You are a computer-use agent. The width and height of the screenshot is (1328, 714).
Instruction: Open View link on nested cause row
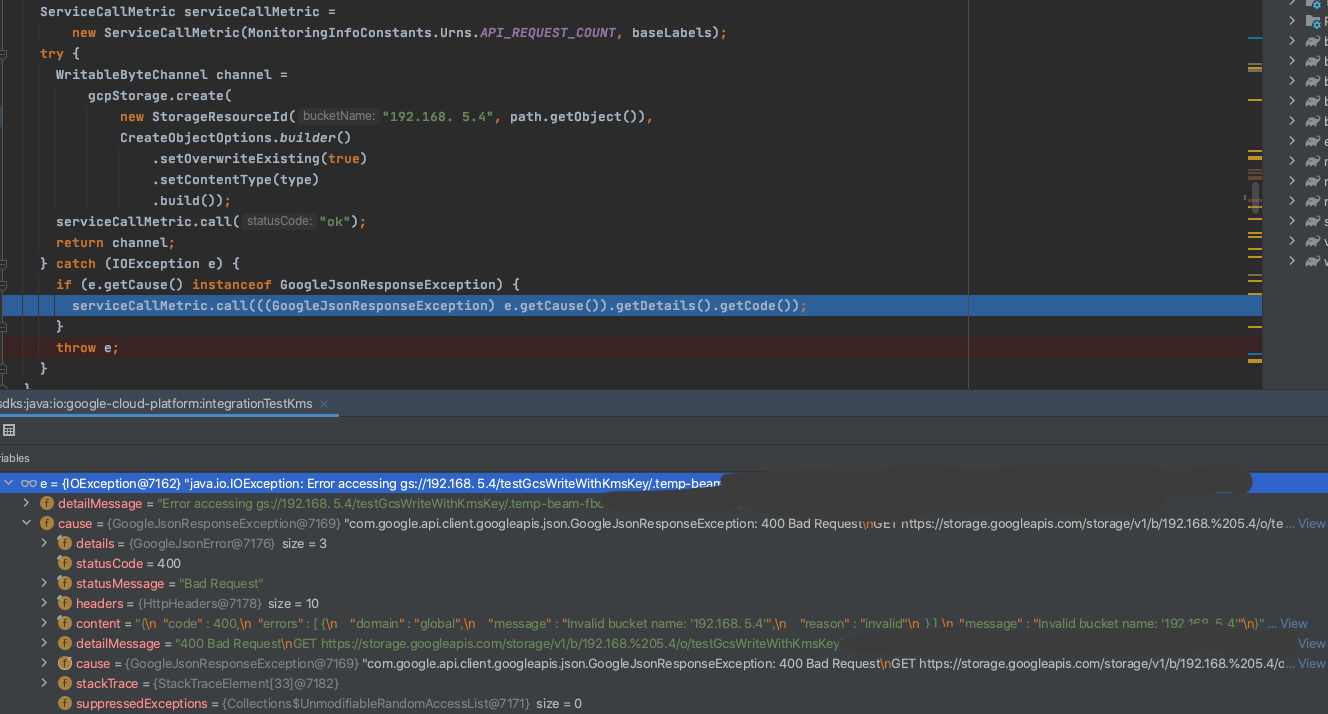pos(1311,663)
